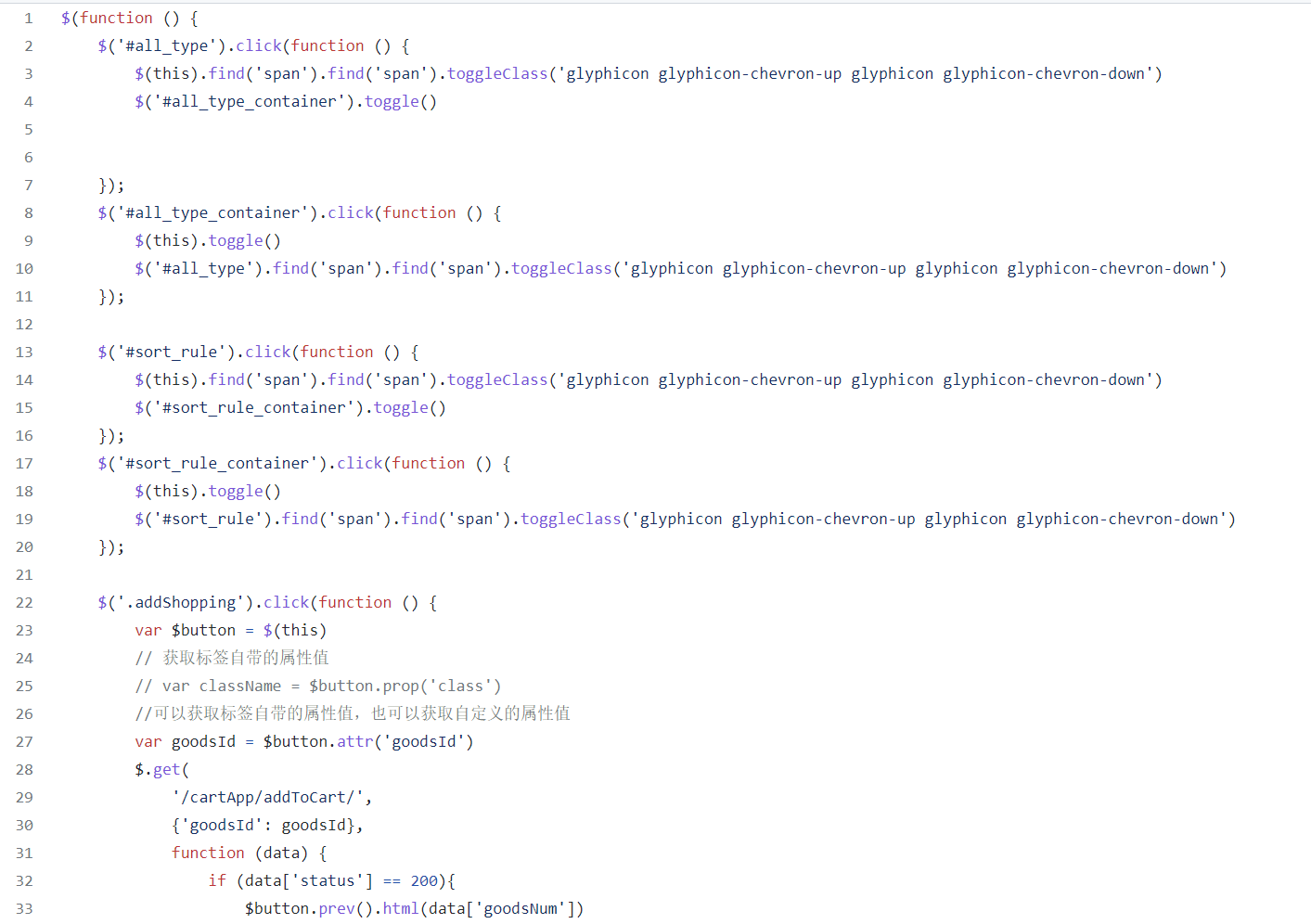Screen dimensions: 1311x924
Task: Click the long Chinese comment on line 26
Action: (353, 714)
